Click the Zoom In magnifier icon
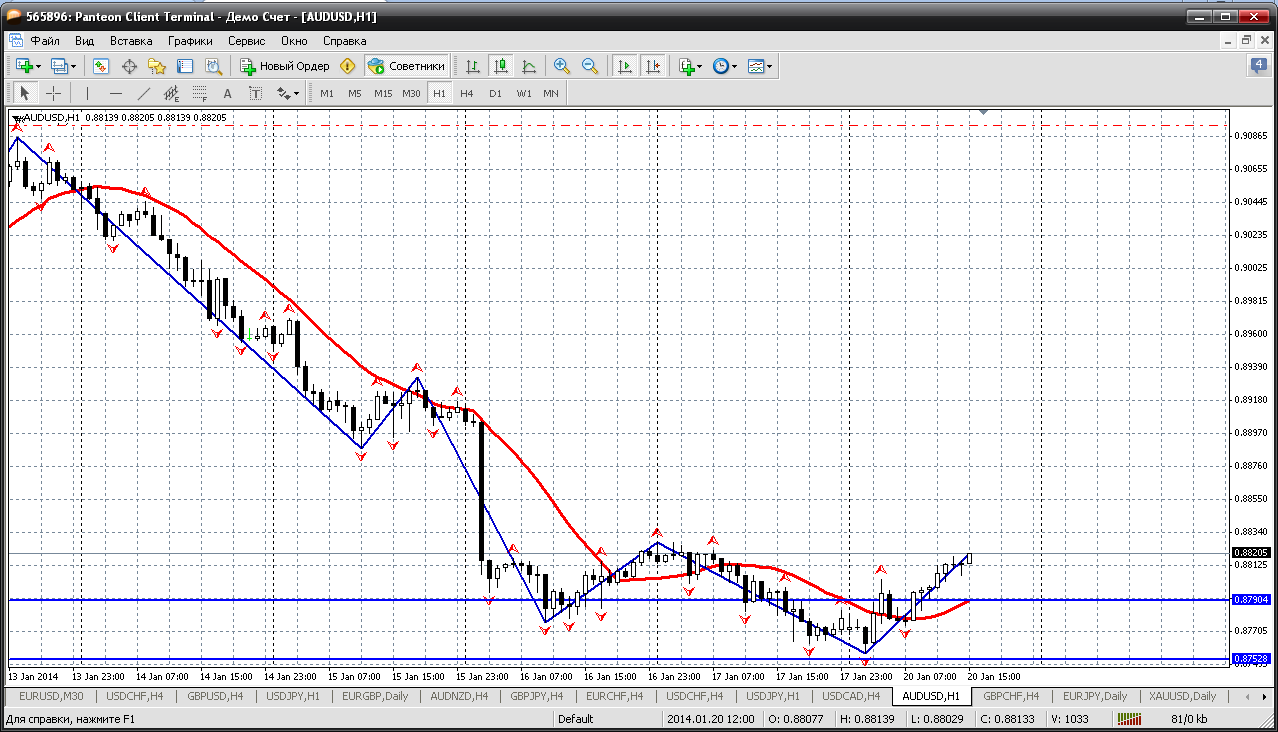 562,66
